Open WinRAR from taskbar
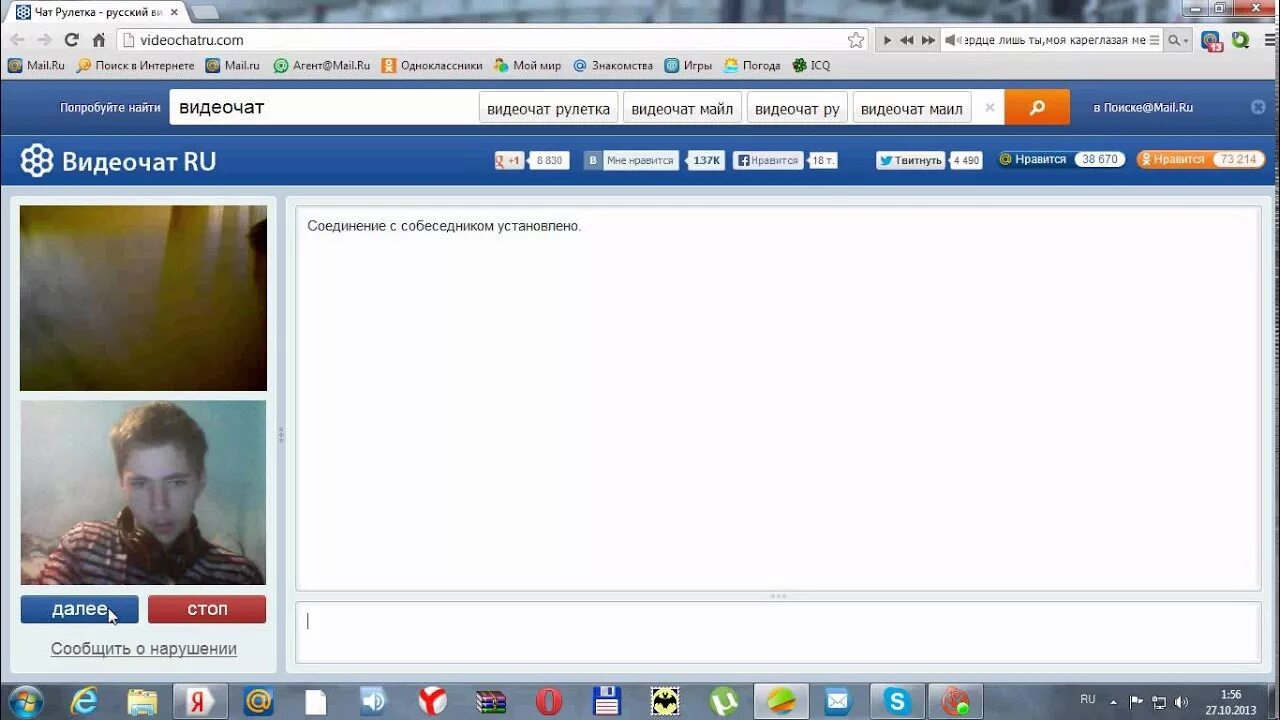This screenshot has height=720, width=1280. pyautogui.click(x=490, y=701)
